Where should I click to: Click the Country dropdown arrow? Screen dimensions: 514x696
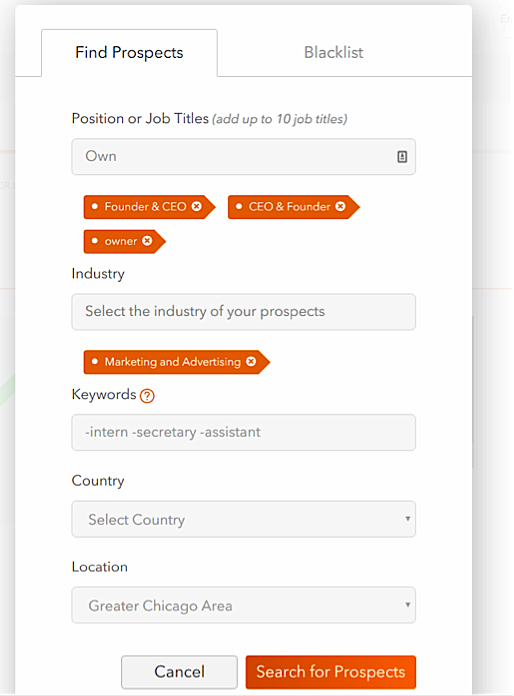point(407,518)
